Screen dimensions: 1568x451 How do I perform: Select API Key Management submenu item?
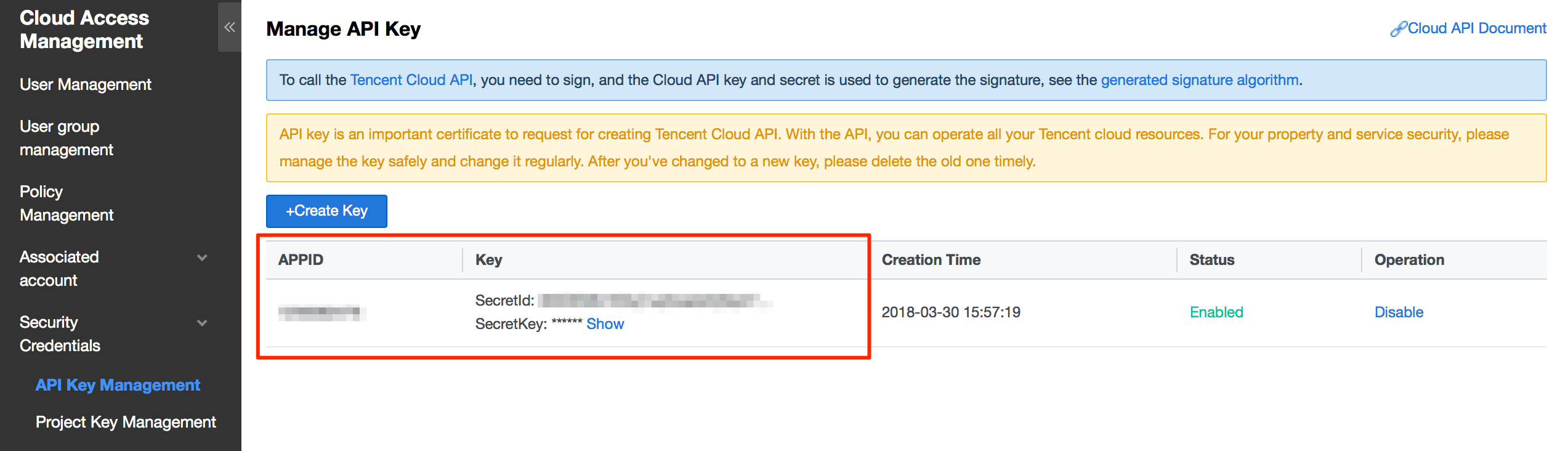tap(118, 385)
